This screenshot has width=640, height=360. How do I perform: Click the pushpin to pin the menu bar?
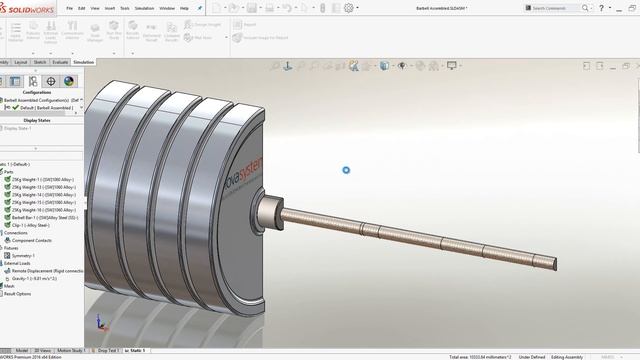pyautogui.click(x=200, y=8)
